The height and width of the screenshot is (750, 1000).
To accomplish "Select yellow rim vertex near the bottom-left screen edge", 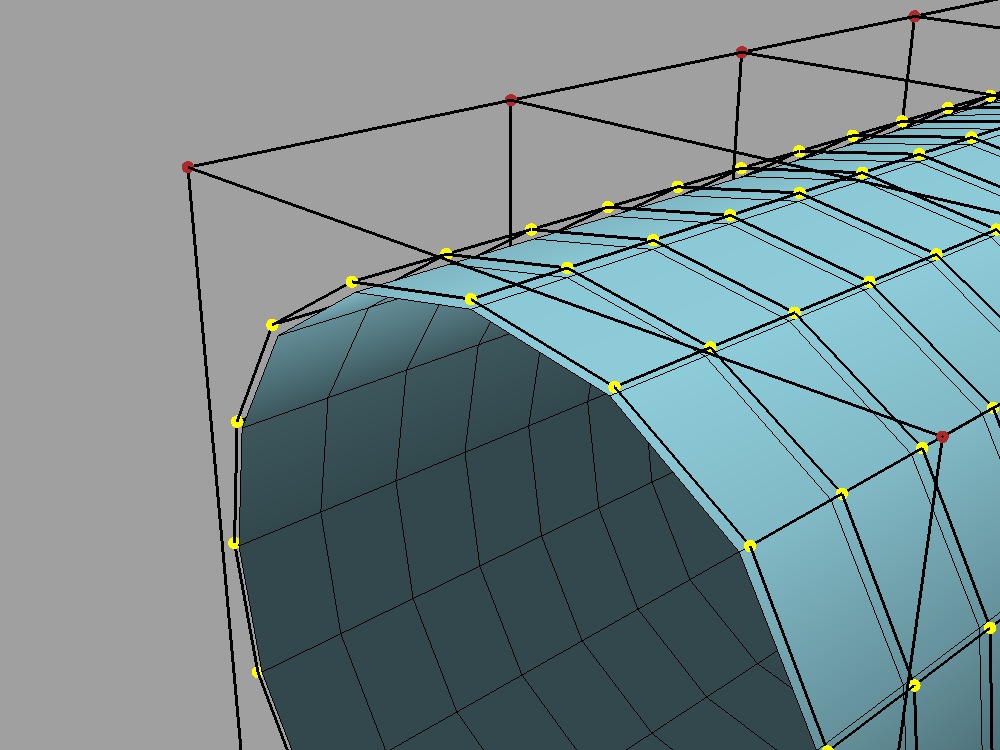I will click(x=257, y=672).
